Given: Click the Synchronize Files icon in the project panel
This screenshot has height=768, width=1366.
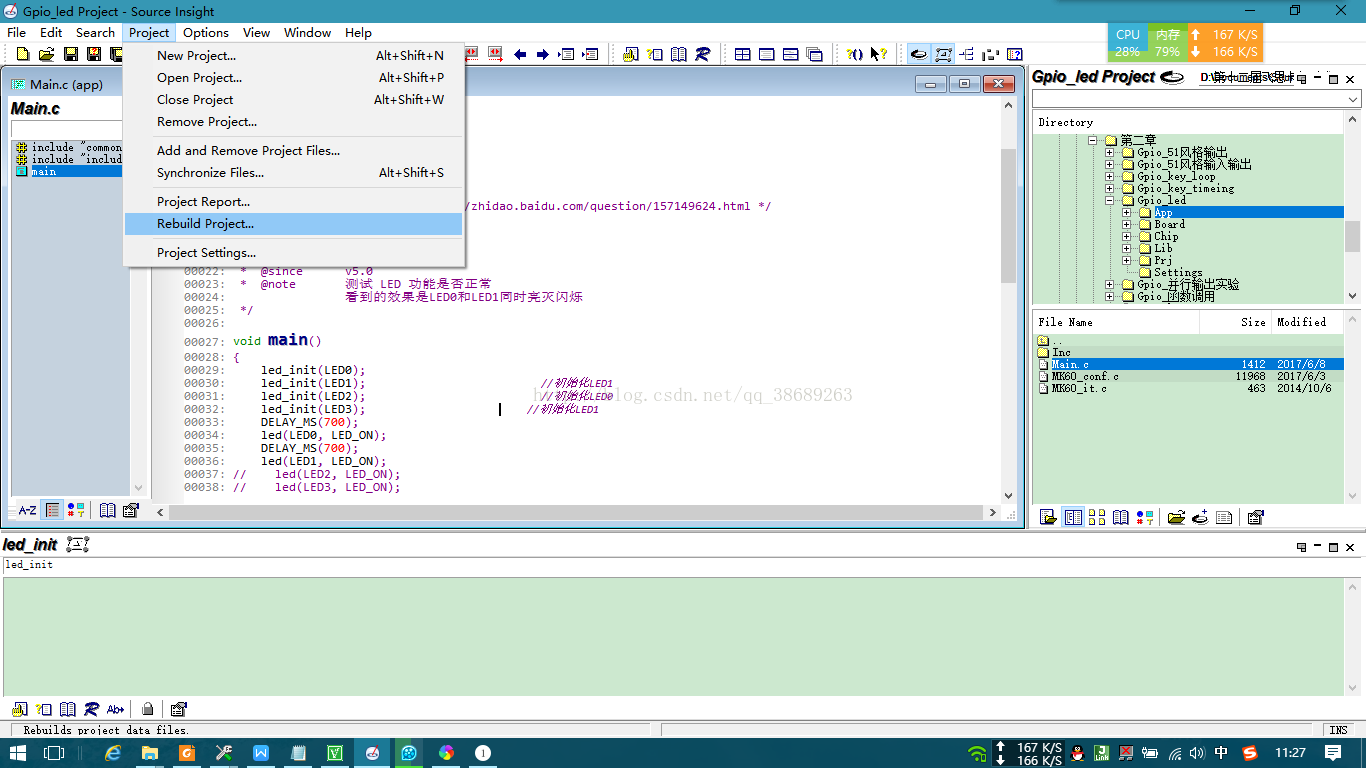Looking at the screenshot, I should tap(1176, 517).
